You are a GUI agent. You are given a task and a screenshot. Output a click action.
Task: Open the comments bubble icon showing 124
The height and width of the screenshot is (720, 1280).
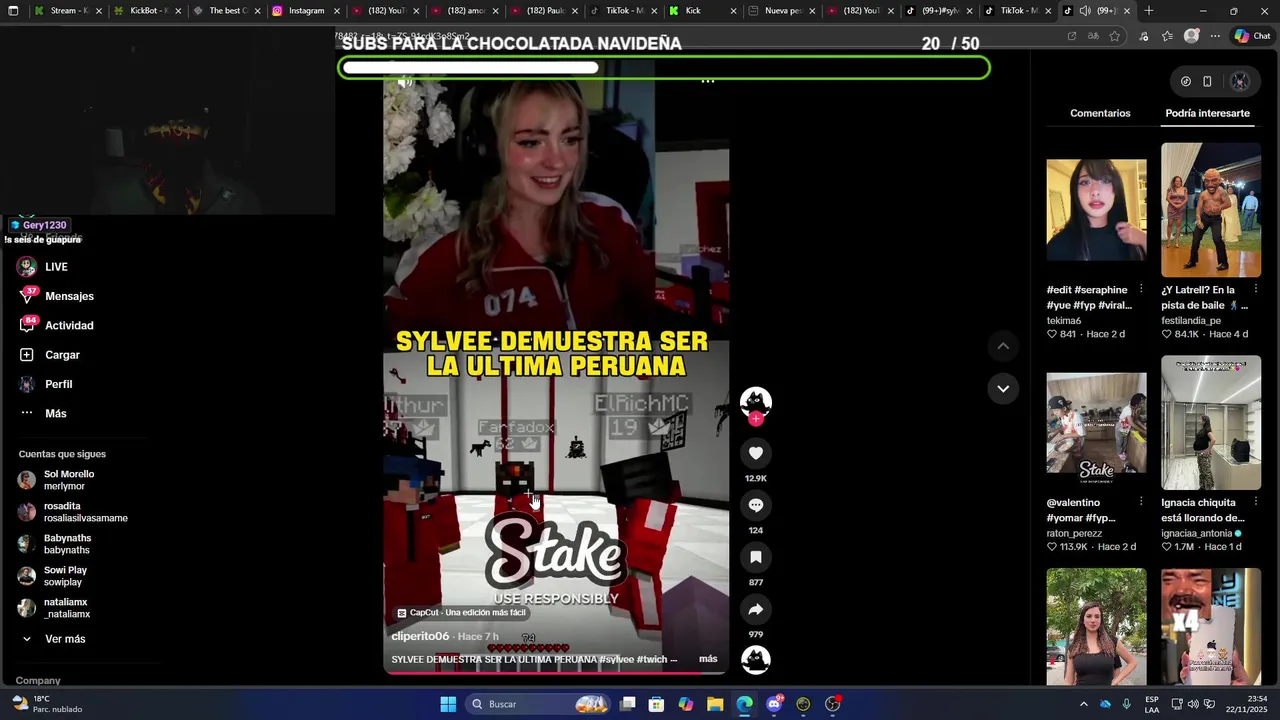[756, 505]
